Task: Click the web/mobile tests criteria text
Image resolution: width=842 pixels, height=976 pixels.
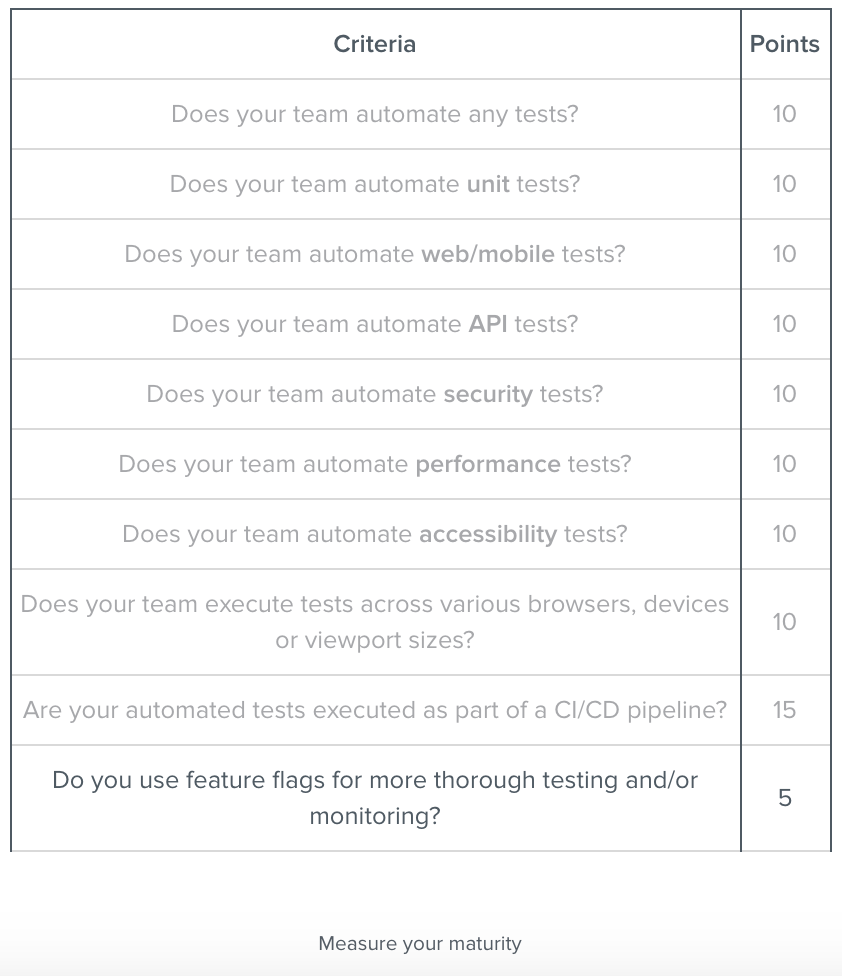Action: pos(375,254)
